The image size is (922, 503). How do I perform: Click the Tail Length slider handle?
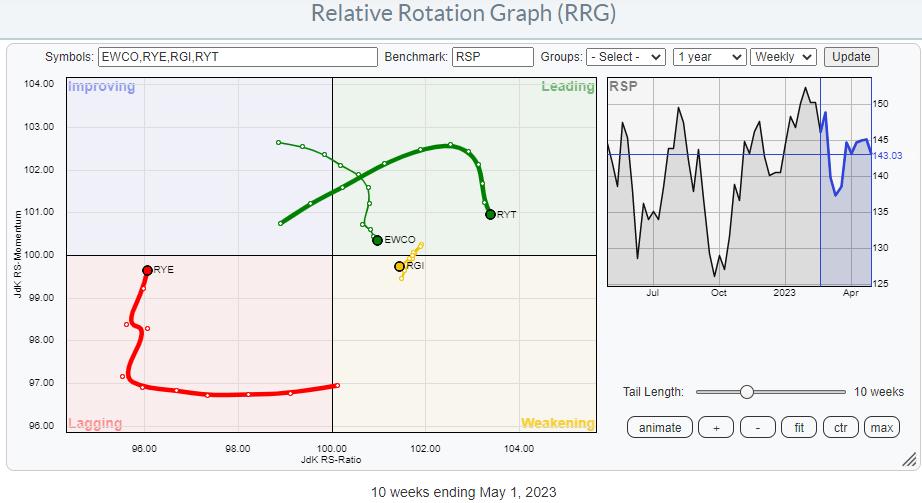[746, 392]
